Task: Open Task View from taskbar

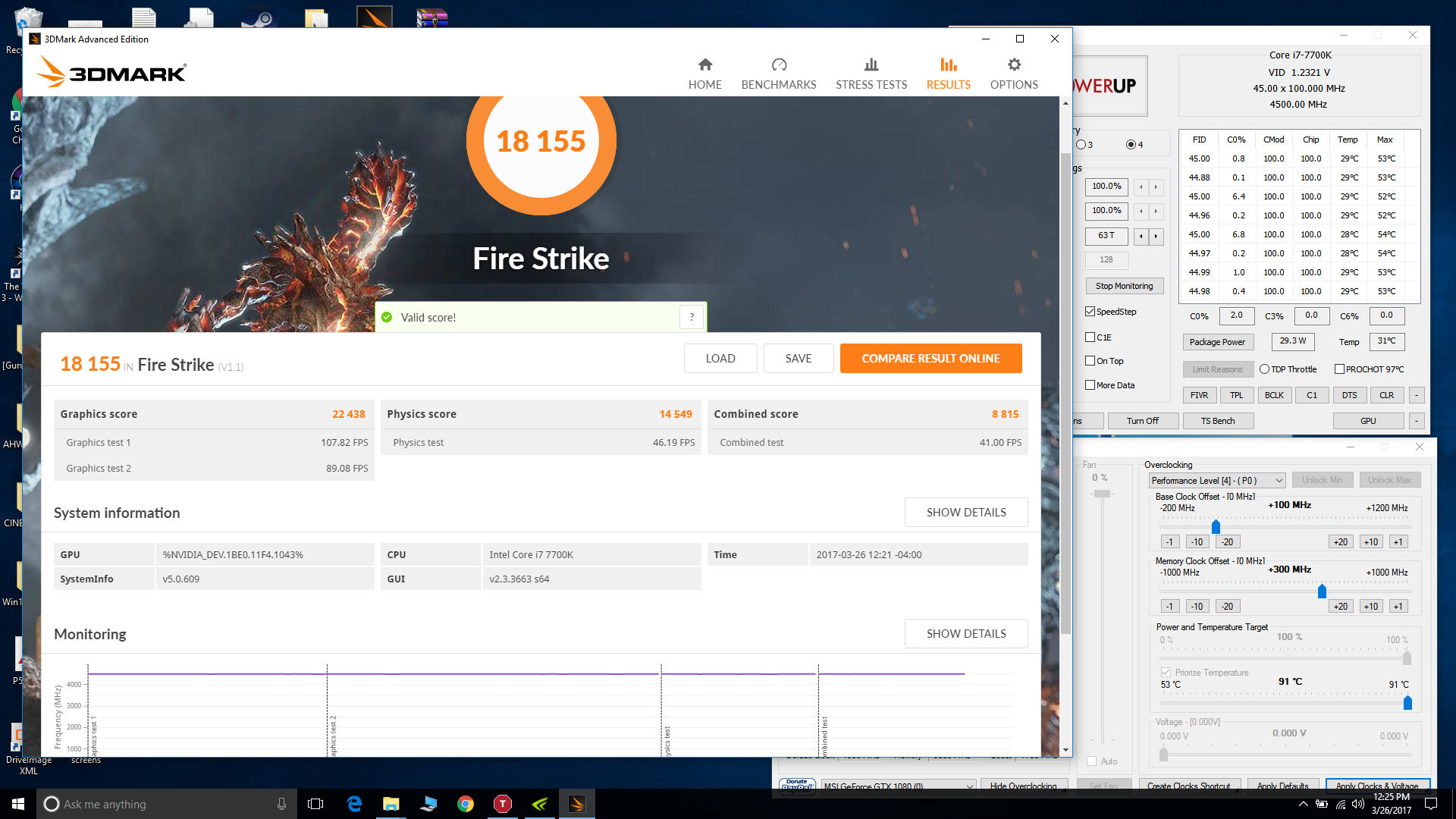Action: click(x=315, y=804)
